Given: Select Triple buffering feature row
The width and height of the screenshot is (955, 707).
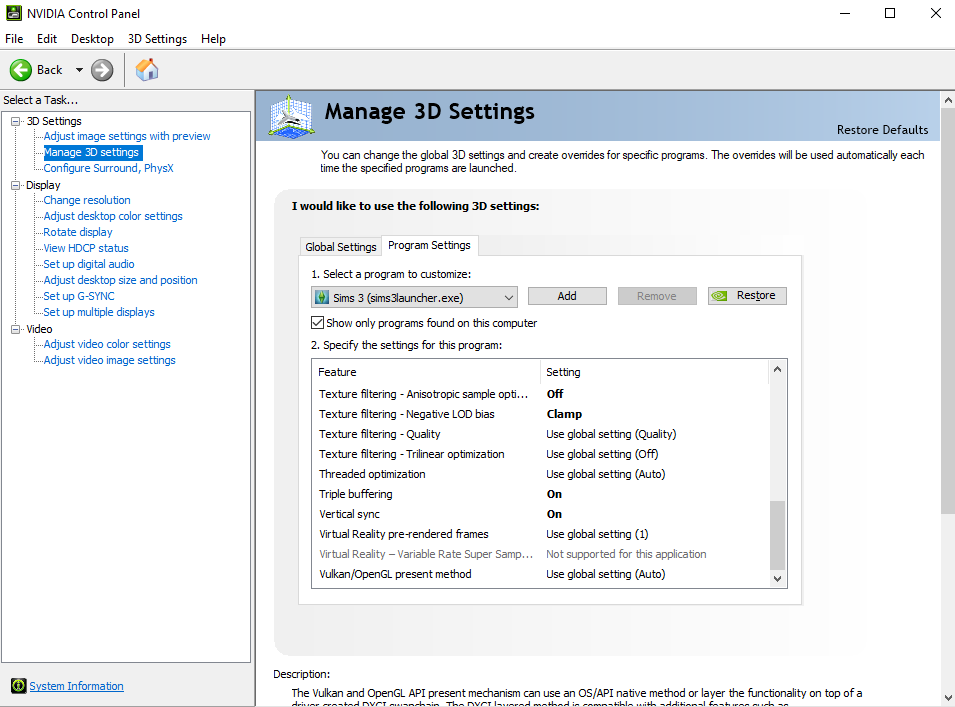Looking at the screenshot, I should tap(541, 494).
